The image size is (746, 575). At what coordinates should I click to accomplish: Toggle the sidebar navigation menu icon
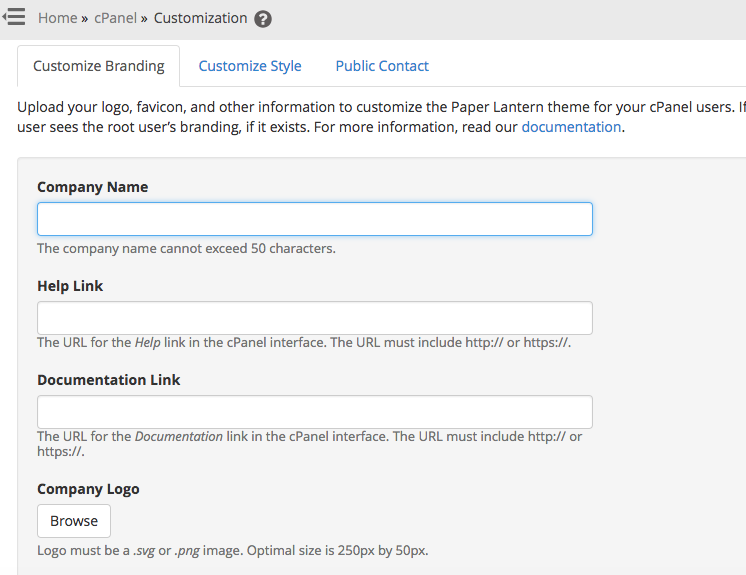[x=14, y=18]
